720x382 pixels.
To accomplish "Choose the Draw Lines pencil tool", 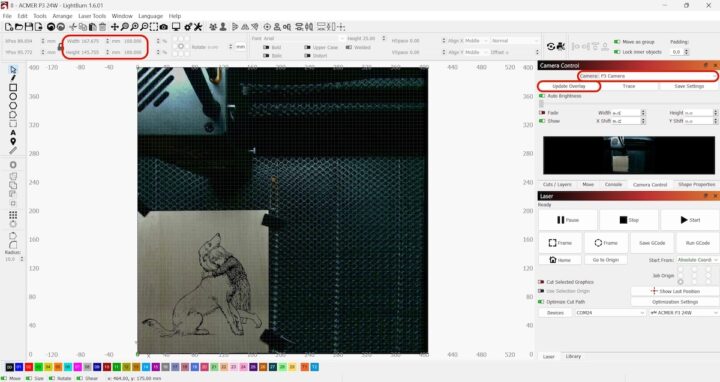I will tap(13, 78).
